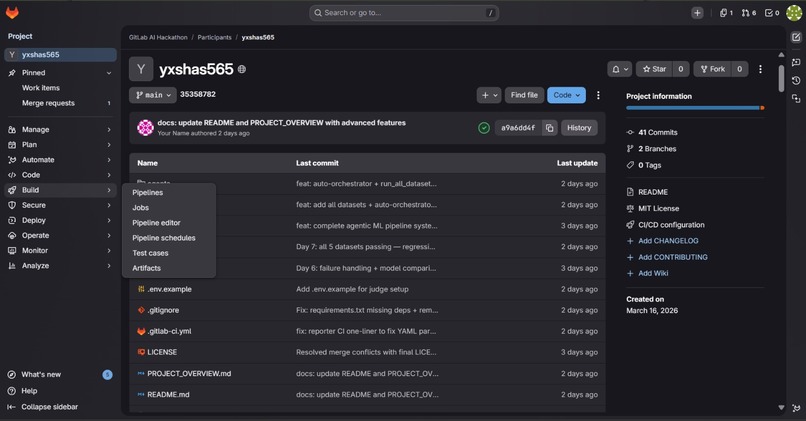Click the Create new plus icon in top bar
Viewport: 806px width, 421px height.
[x=697, y=13]
